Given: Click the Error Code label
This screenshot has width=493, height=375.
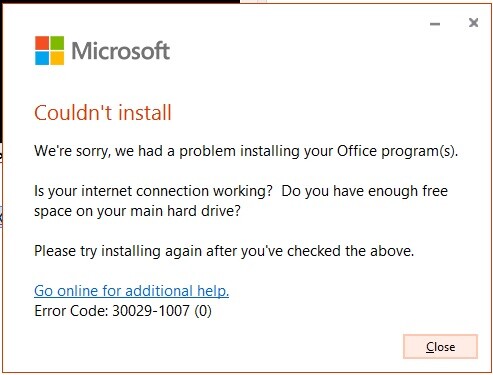Looking at the screenshot, I should click(x=71, y=311).
